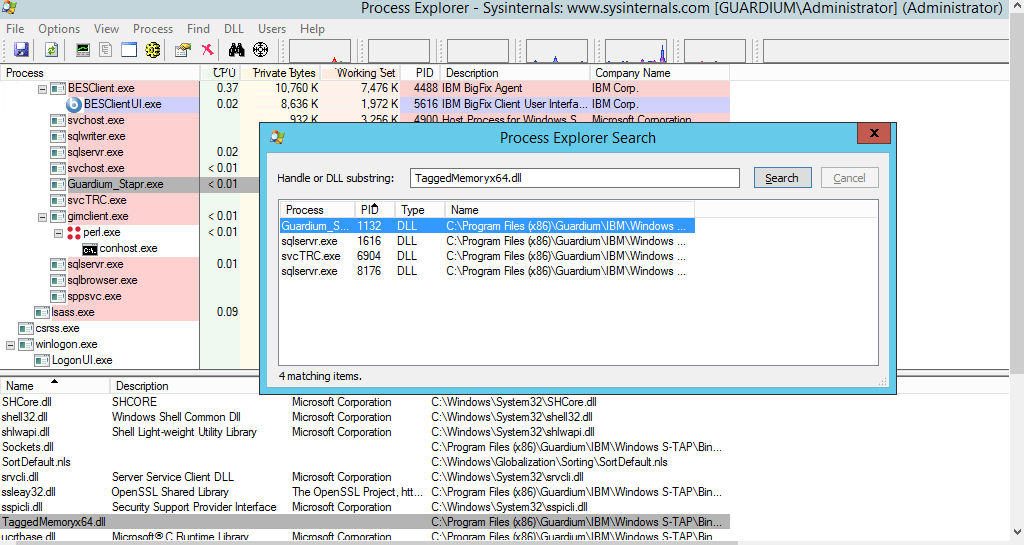
Task: Select sppsvc.exe in the process tree
Action: pos(95,296)
